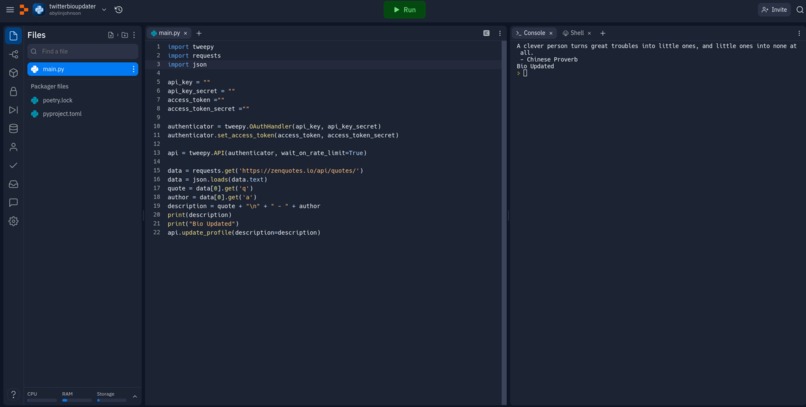Select main.py in the file tree

[x=83, y=69]
